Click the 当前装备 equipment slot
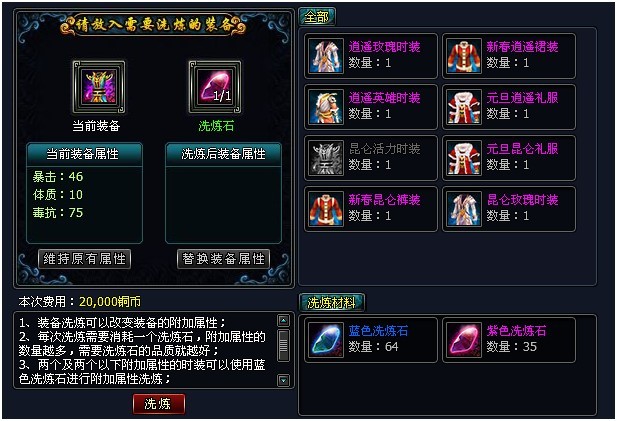 [x=99, y=87]
